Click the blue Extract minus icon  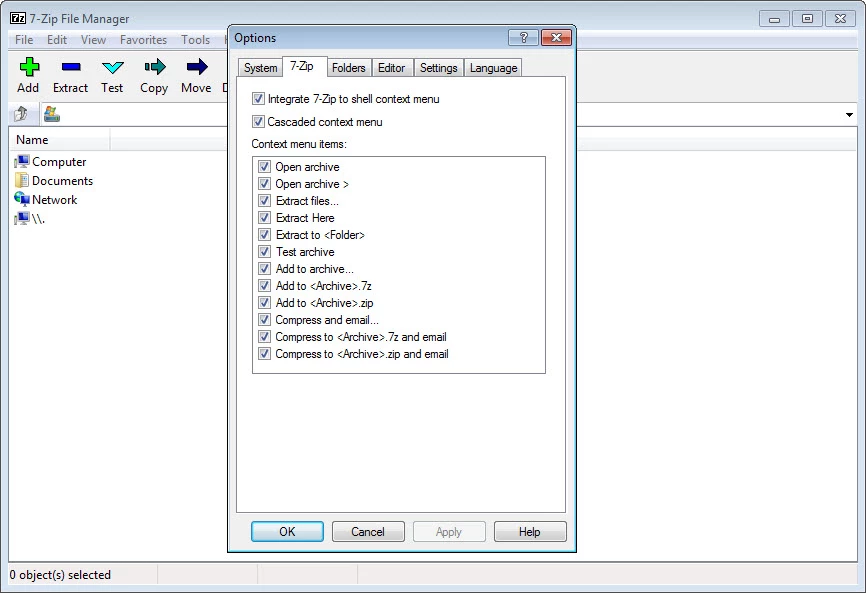[70, 67]
